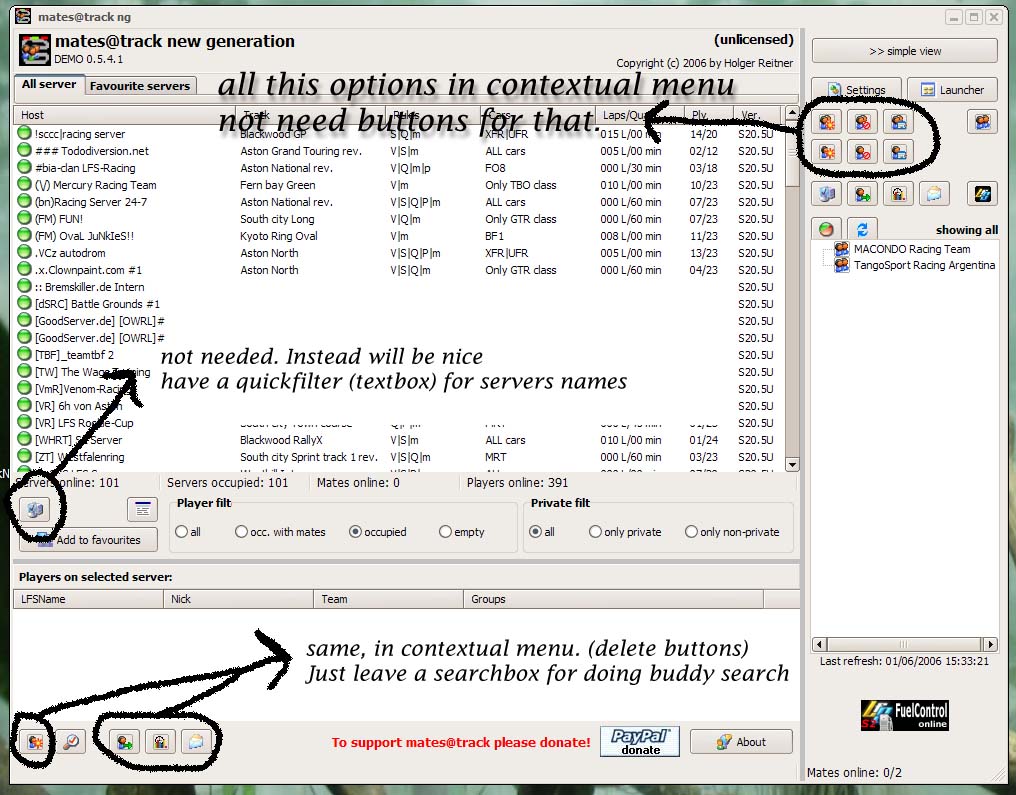This screenshot has width=1016, height=795.
Task: Click the FuelControl online banner
Action: tap(905, 715)
